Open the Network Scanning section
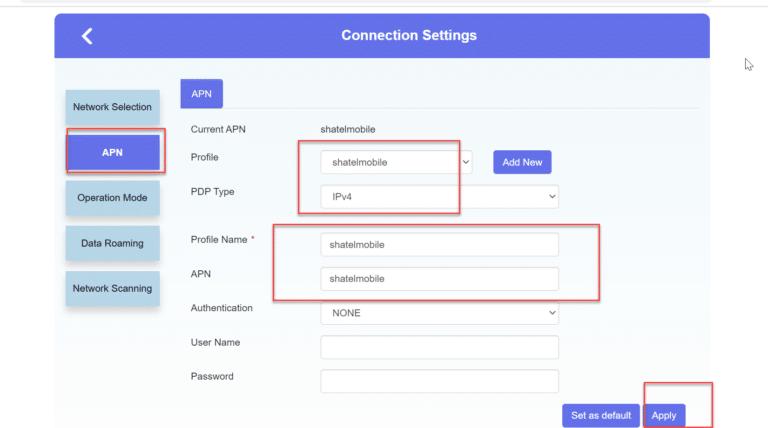The width and height of the screenshot is (768, 428). pos(112,289)
